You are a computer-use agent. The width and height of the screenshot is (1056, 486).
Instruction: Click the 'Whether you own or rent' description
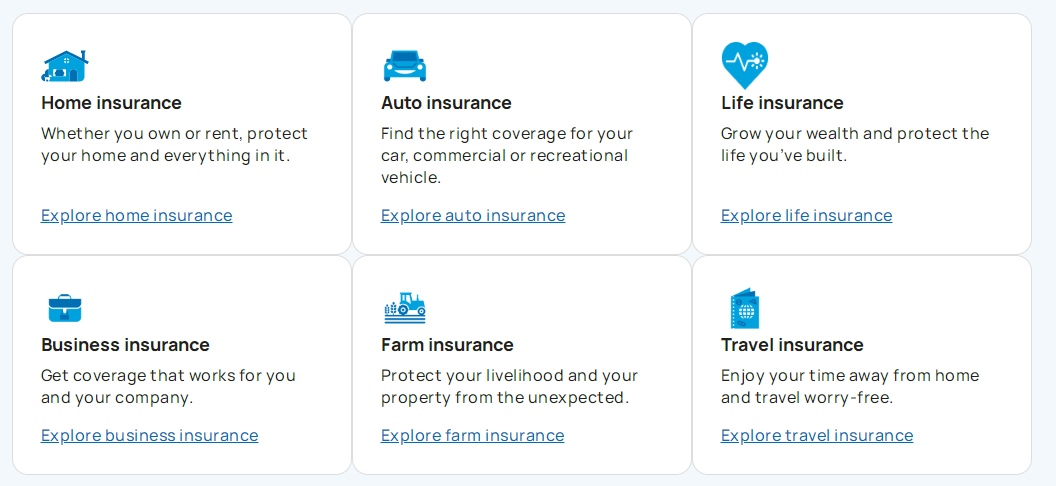pos(174,144)
